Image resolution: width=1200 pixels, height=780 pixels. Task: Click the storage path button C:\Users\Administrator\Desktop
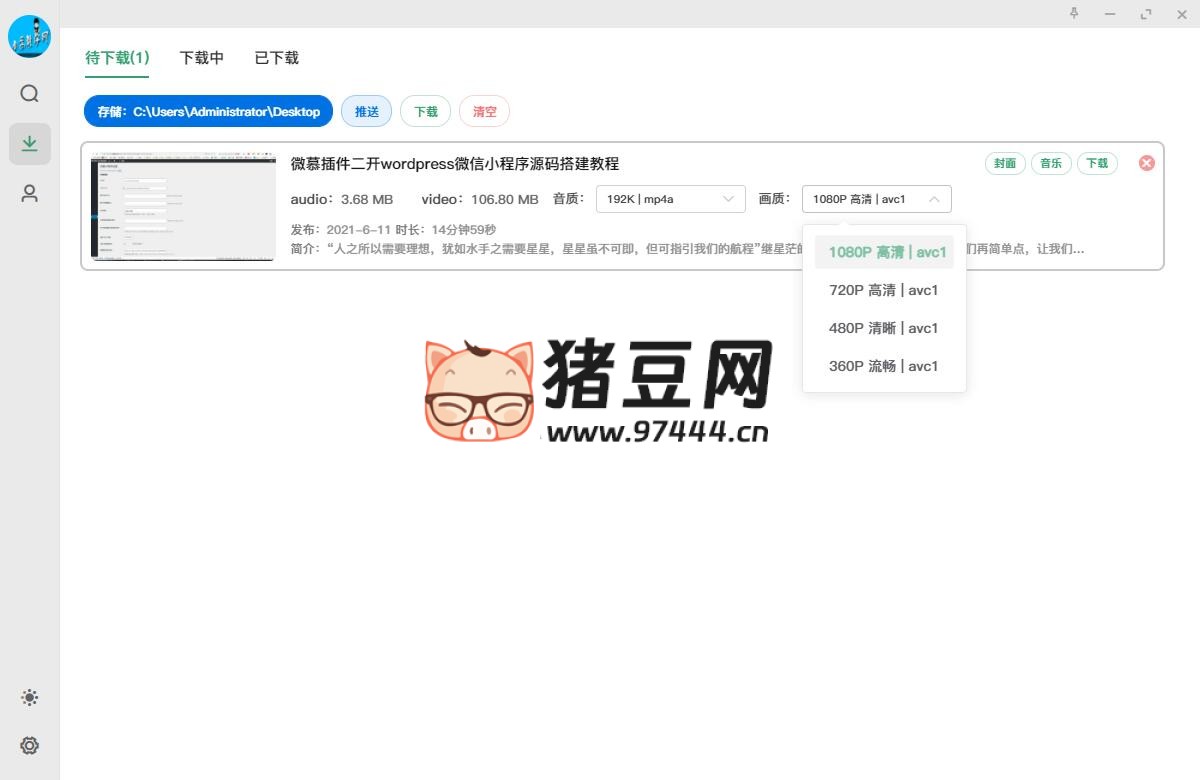click(208, 112)
